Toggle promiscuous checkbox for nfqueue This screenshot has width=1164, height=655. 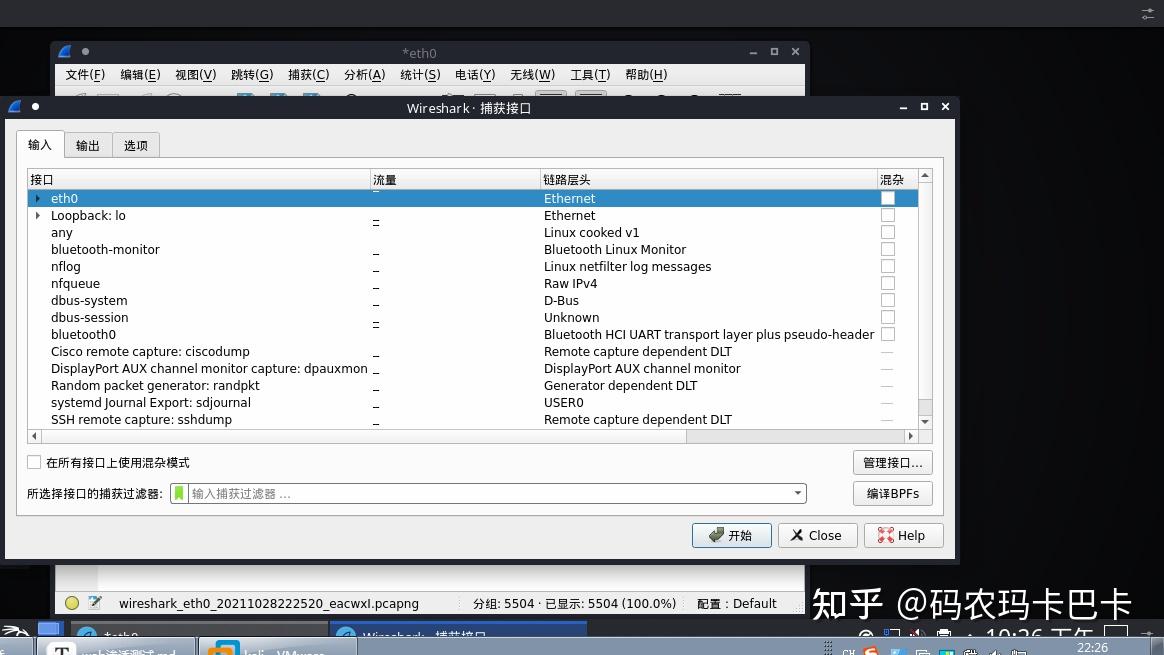888,284
